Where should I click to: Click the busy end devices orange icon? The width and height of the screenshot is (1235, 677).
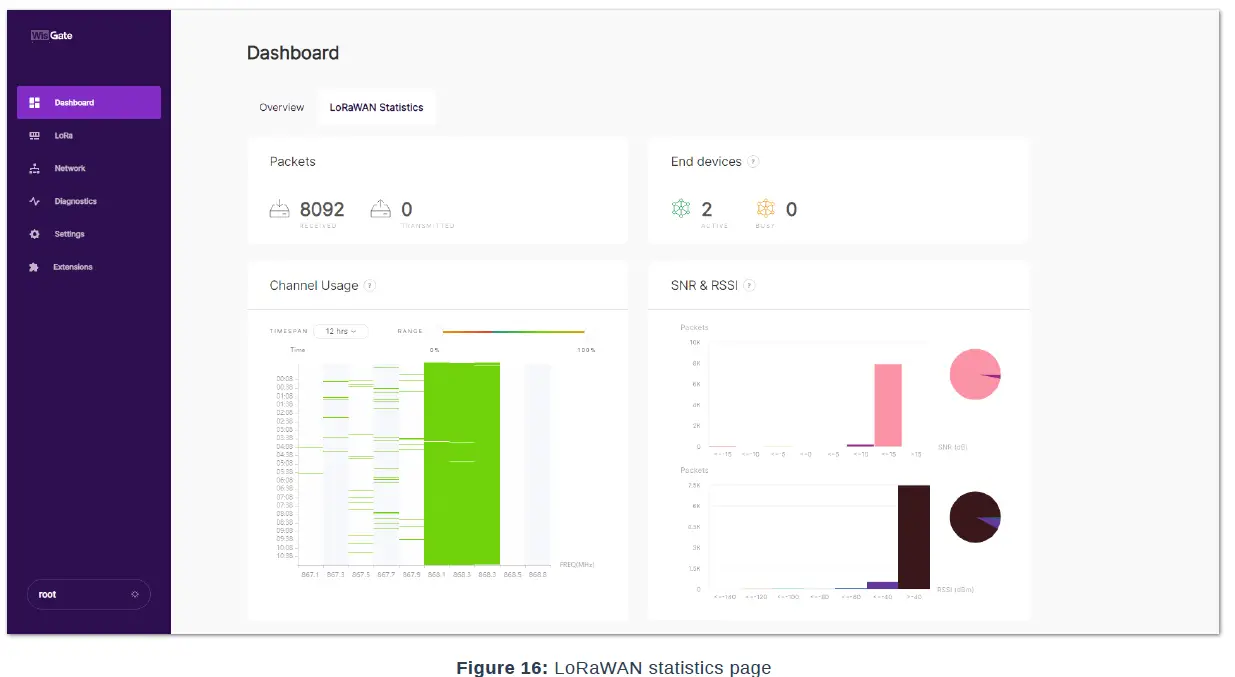[765, 209]
